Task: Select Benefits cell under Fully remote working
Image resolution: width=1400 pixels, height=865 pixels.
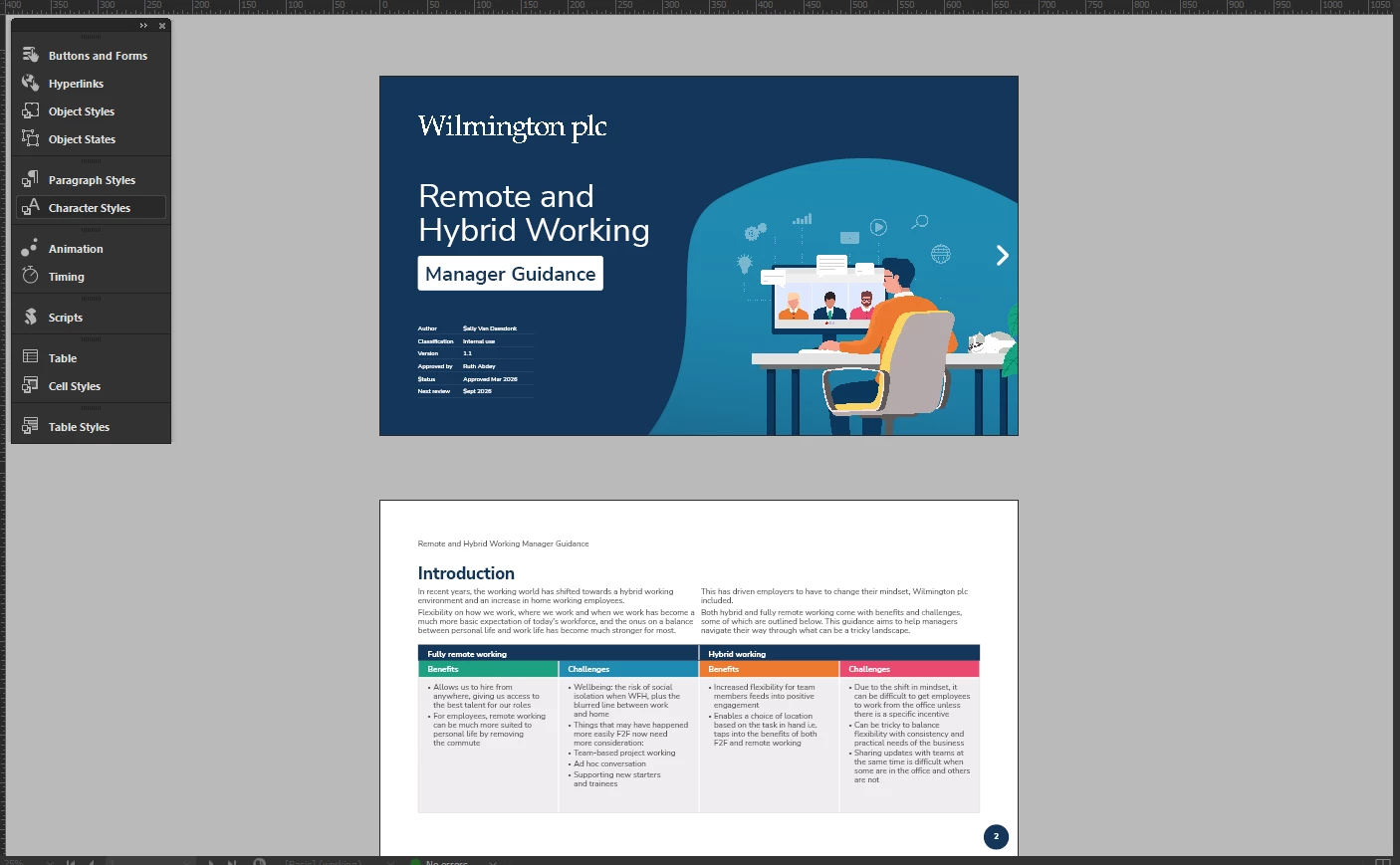Action: point(488,669)
